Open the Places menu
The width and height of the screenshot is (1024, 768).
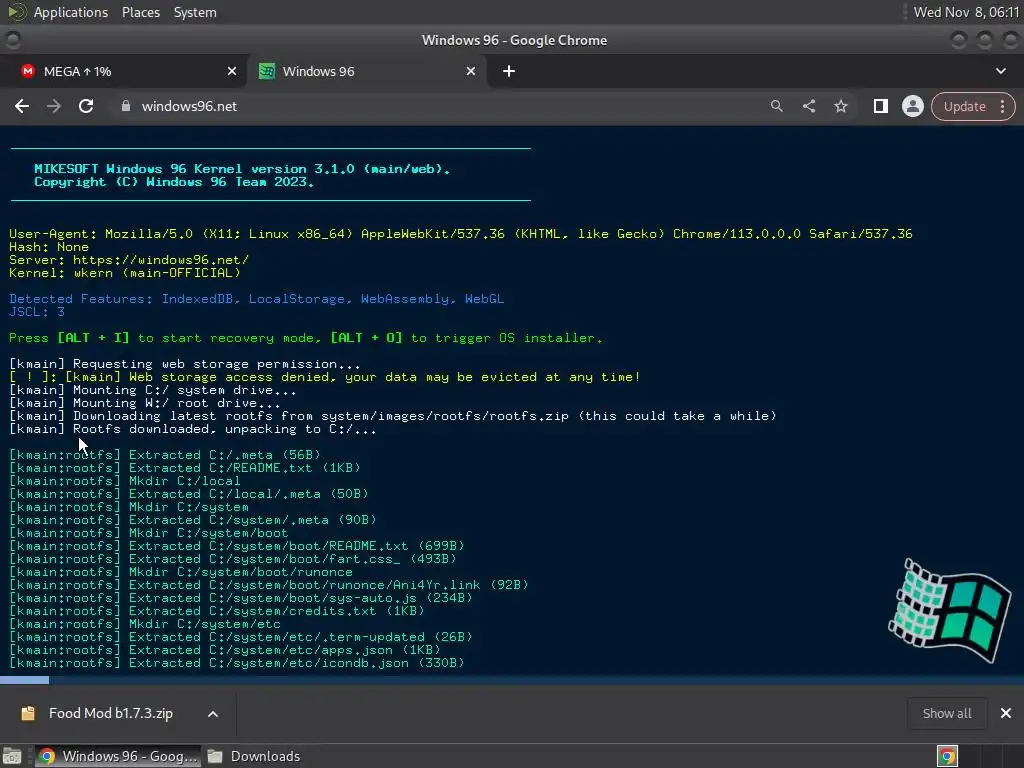click(141, 12)
